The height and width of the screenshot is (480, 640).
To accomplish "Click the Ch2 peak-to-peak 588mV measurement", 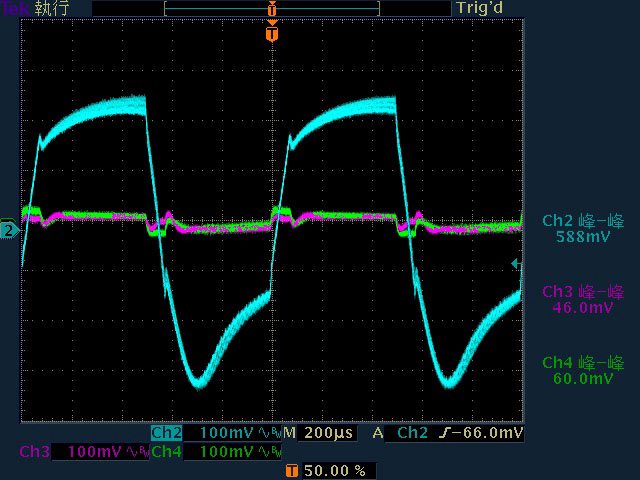I will tap(583, 229).
